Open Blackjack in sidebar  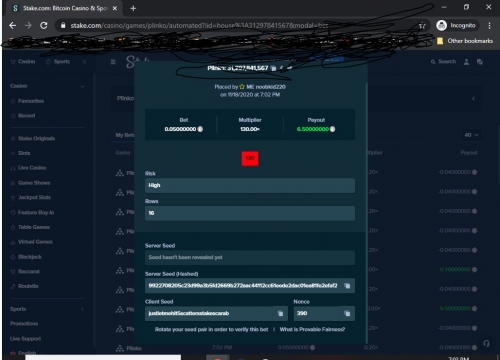click(26, 257)
